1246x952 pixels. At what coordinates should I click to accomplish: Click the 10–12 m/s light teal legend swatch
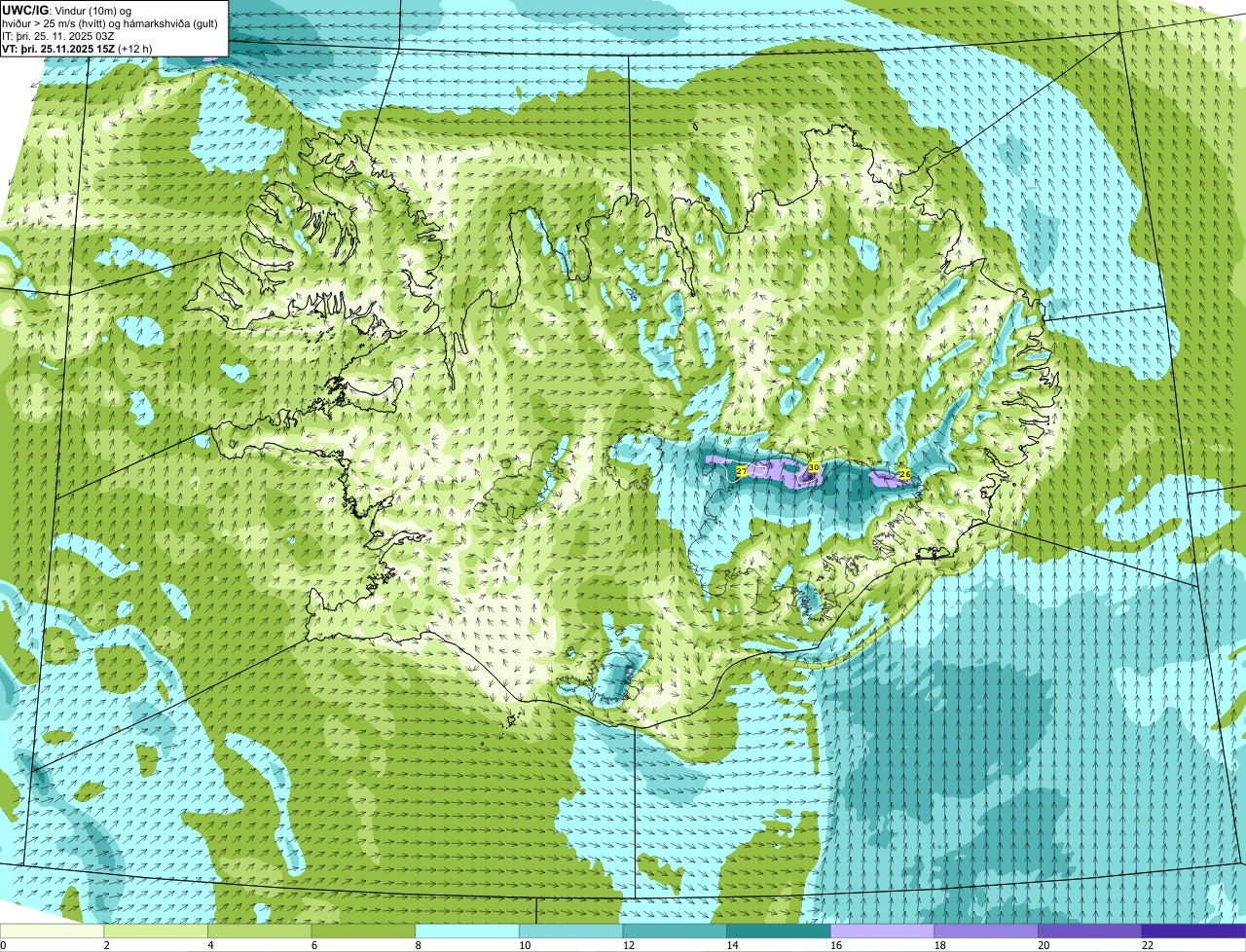pos(570,931)
